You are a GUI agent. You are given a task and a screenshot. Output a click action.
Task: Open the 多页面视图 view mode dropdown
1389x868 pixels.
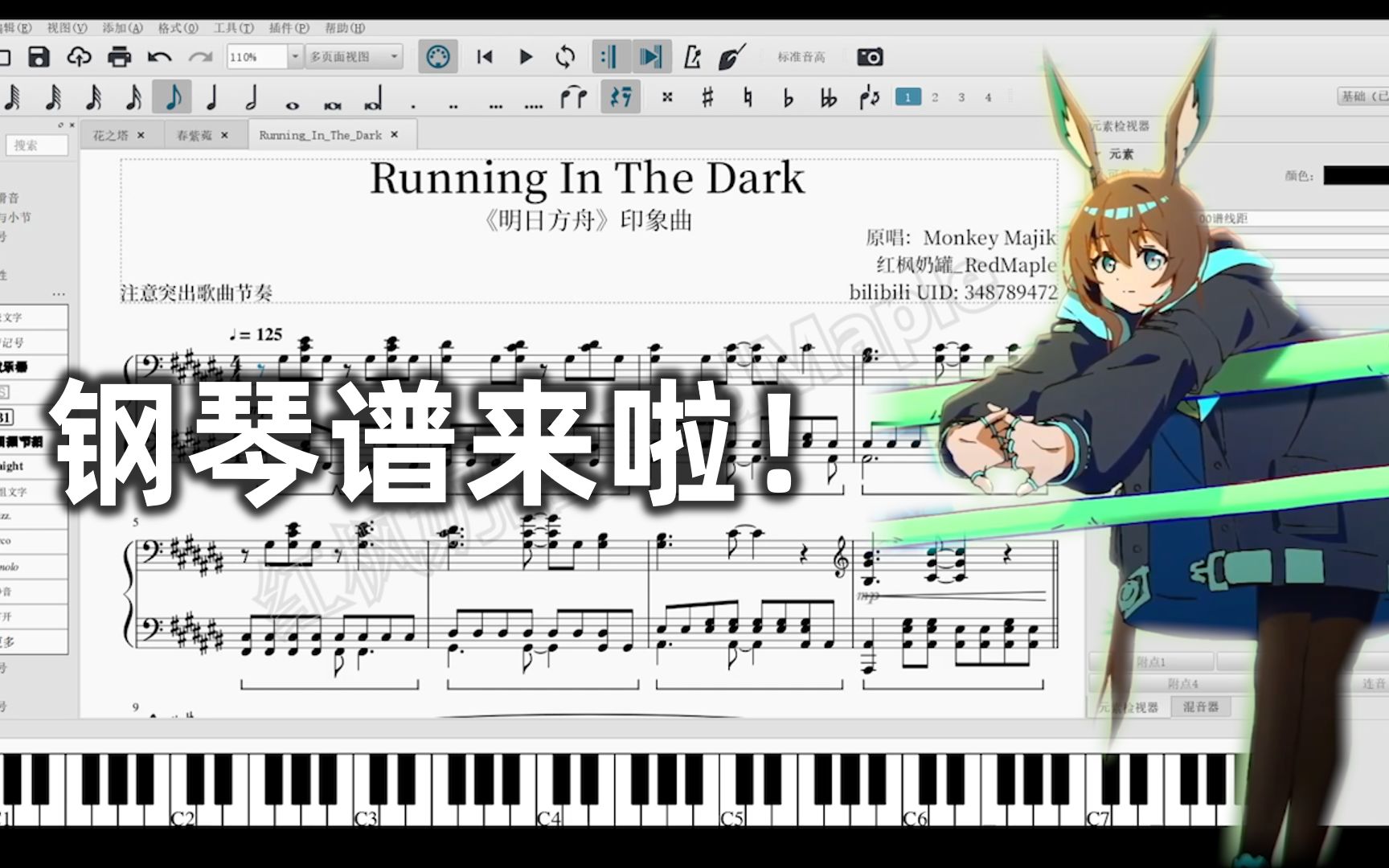click(354, 57)
